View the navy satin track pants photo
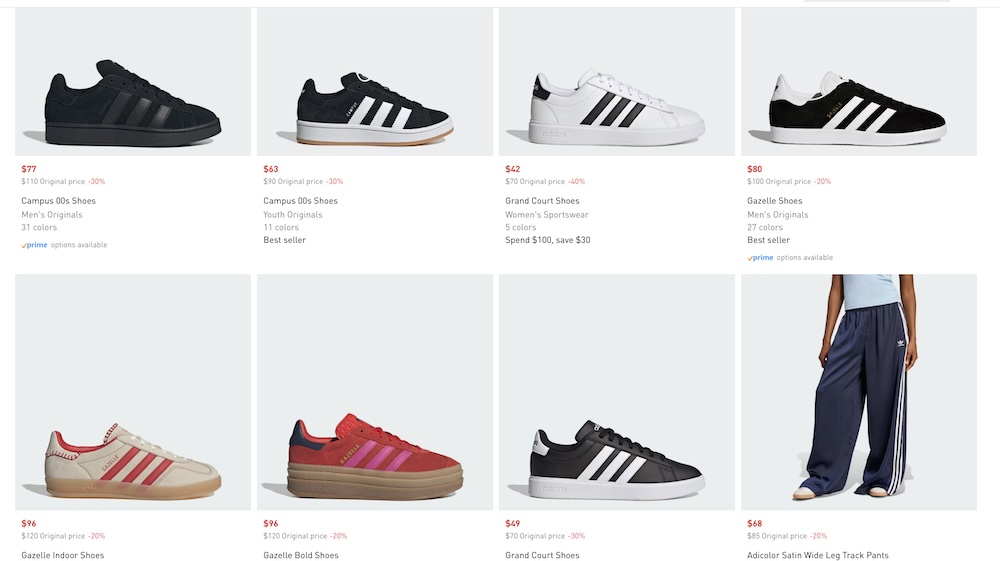The image size is (1000, 561). 858,390
